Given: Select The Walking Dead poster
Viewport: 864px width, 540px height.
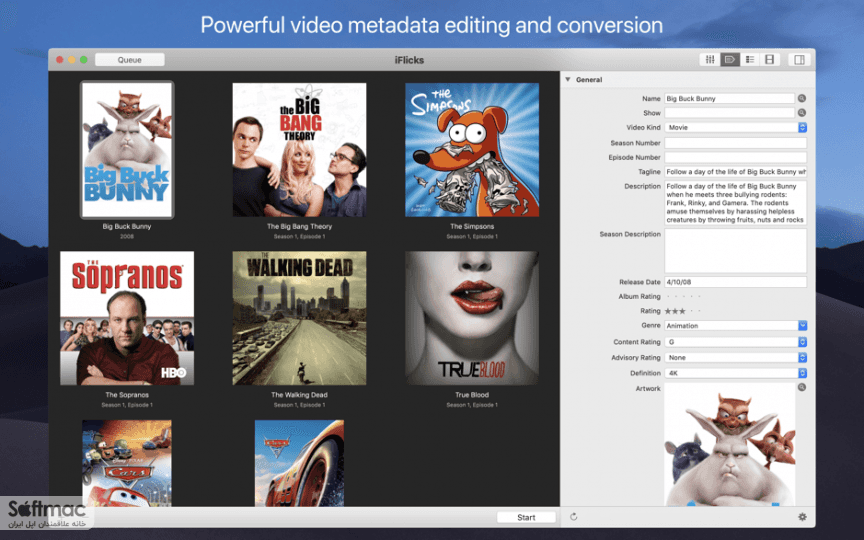Looking at the screenshot, I should point(299,318).
